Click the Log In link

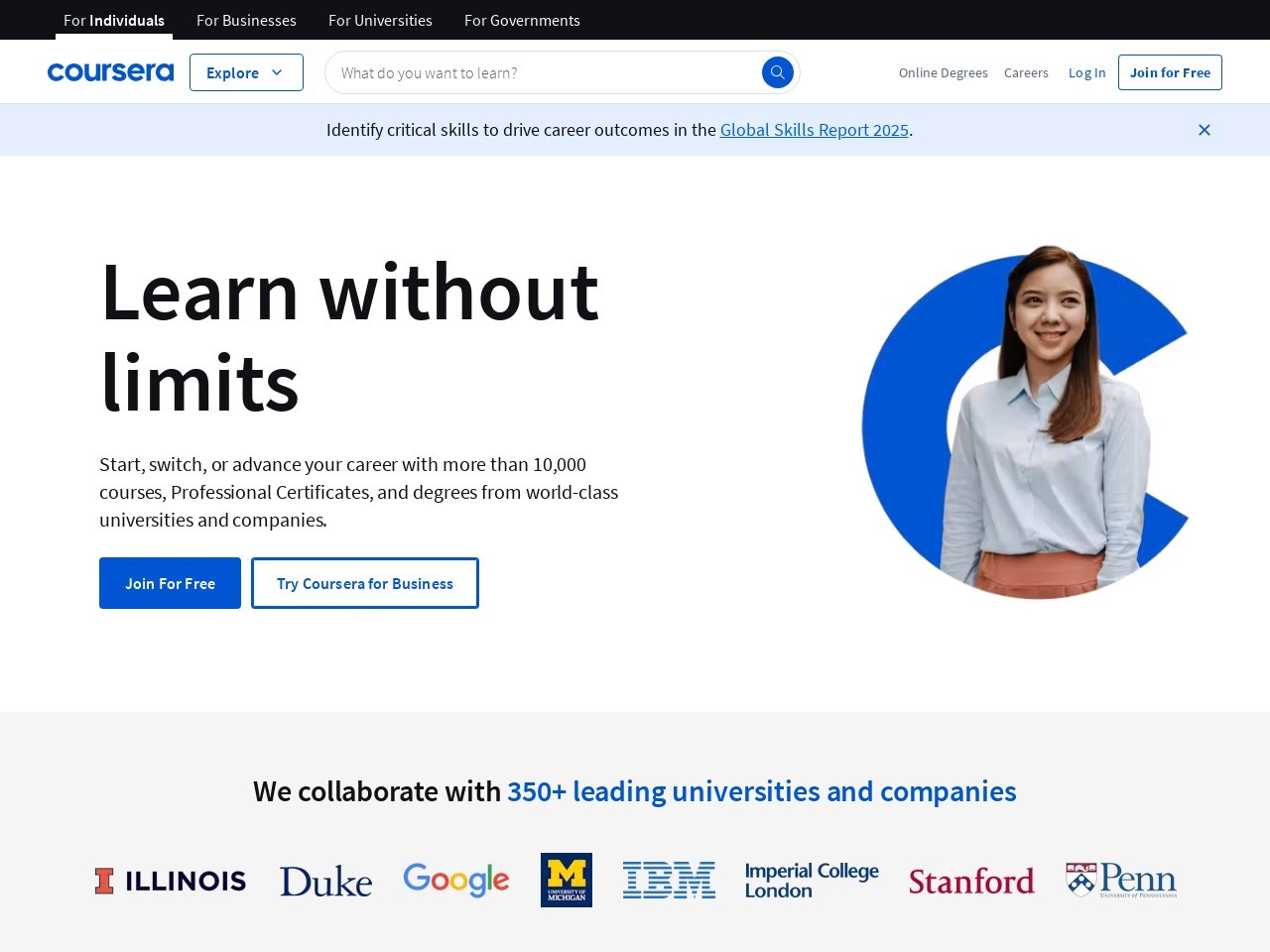[x=1086, y=72]
